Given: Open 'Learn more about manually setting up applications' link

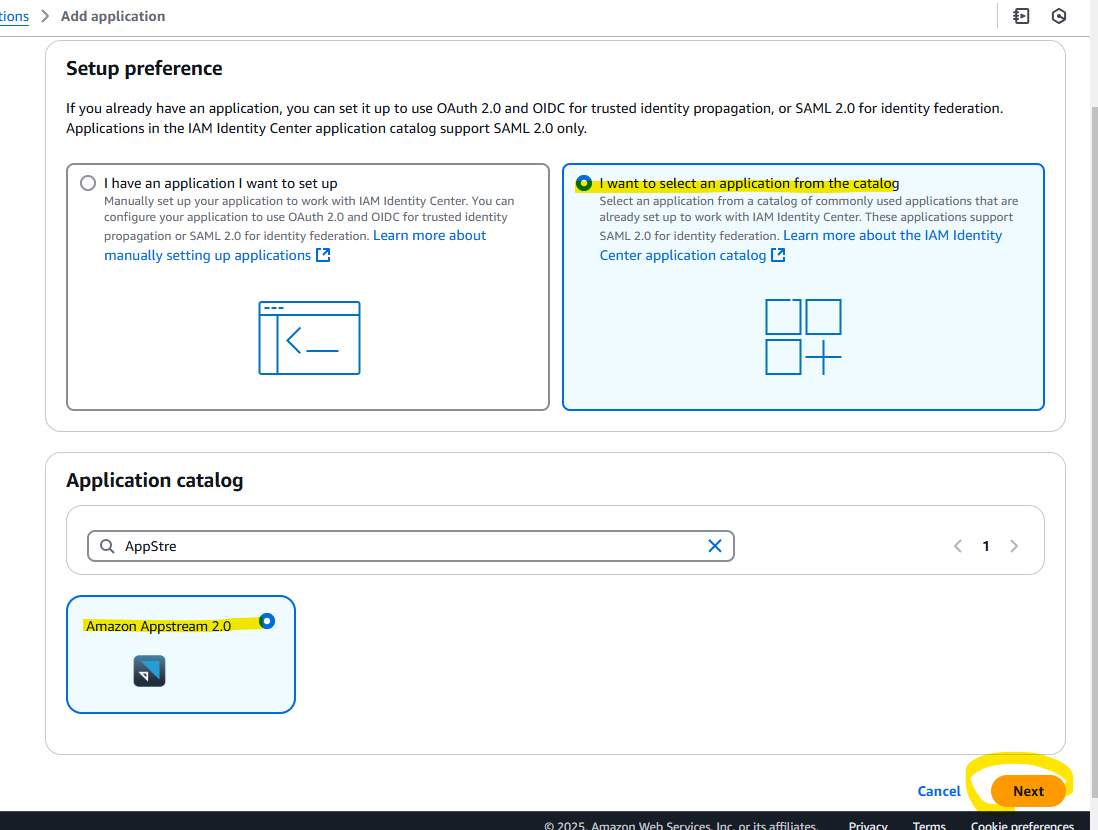Looking at the screenshot, I should (295, 245).
